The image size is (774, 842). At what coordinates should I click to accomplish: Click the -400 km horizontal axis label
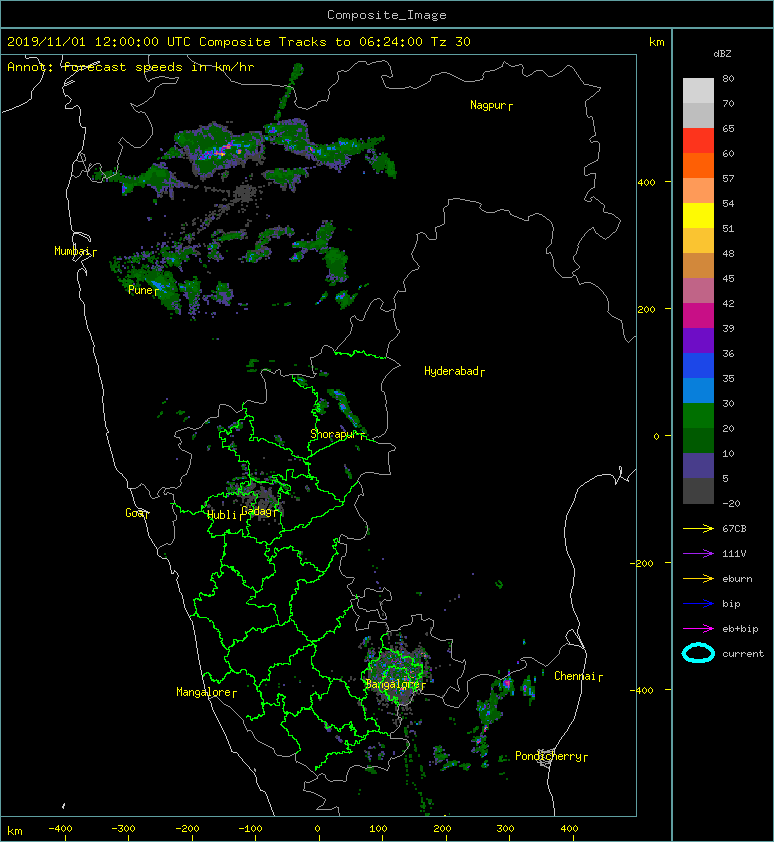pyautogui.click(x=60, y=829)
